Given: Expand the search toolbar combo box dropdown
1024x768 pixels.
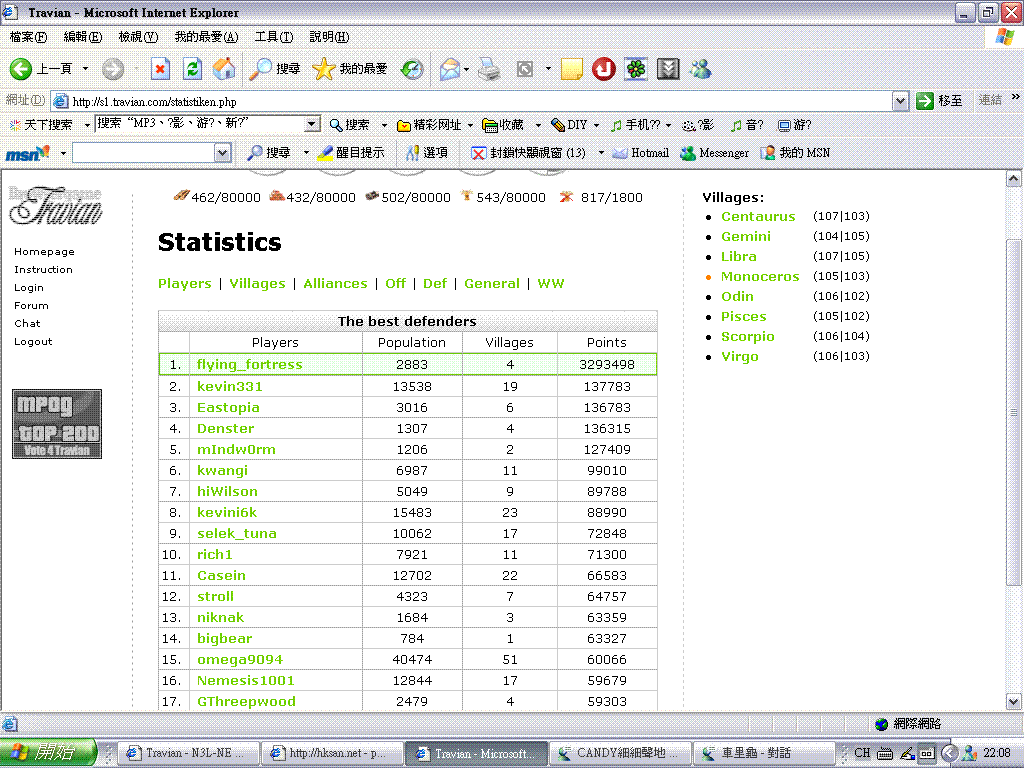Looking at the screenshot, I should (x=312, y=123).
